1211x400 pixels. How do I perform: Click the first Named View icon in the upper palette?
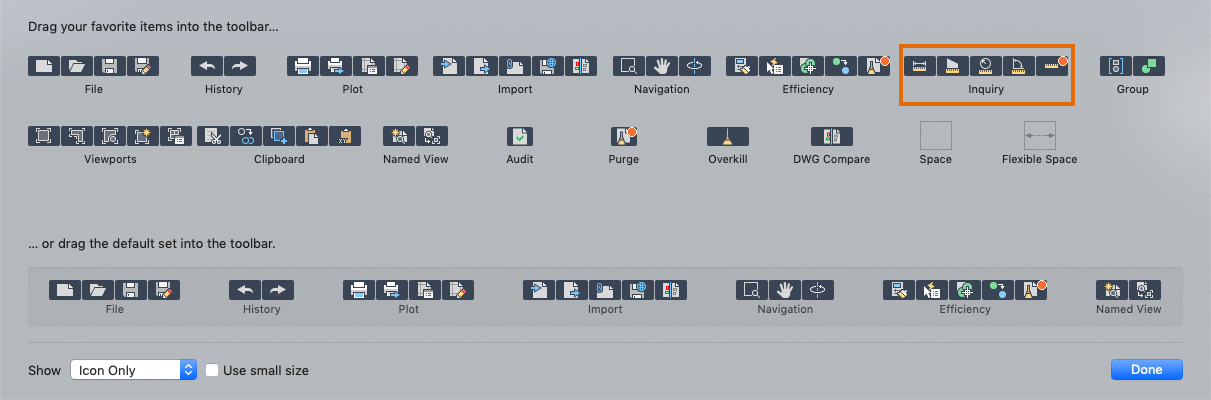coord(399,137)
